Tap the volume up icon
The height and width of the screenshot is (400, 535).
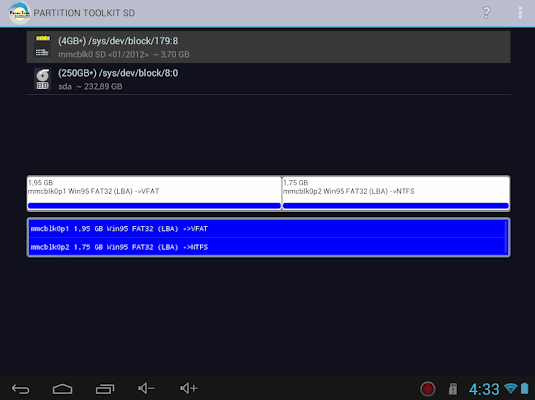tap(188, 388)
